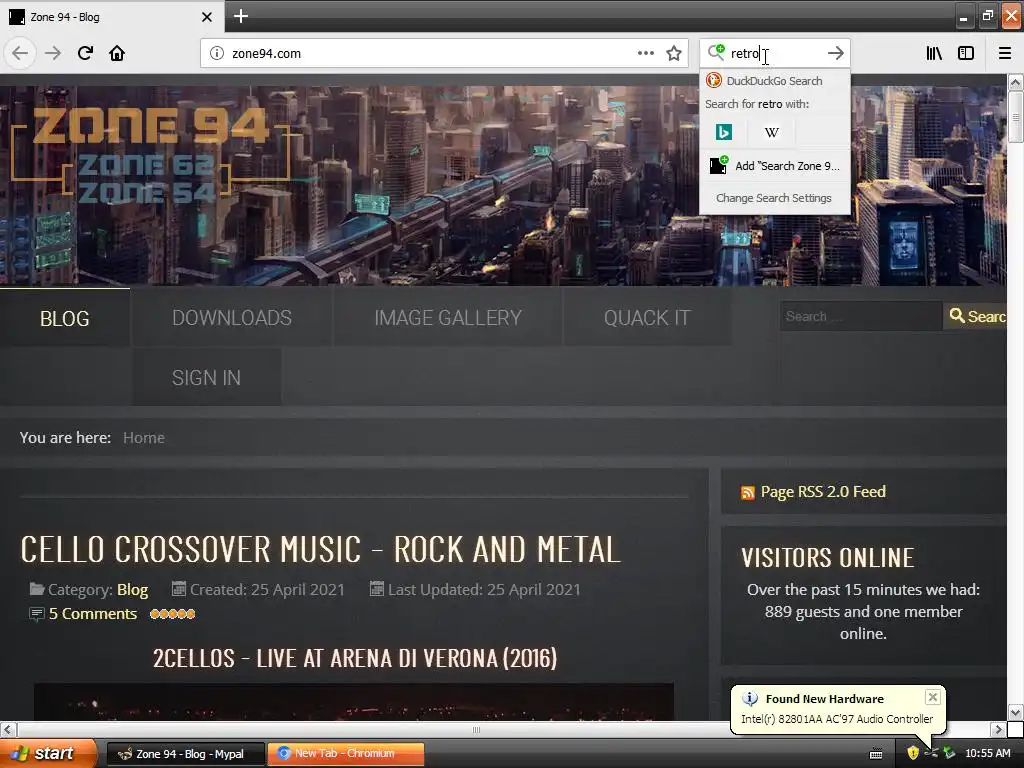The width and height of the screenshot is (1024, 768).
Task: Open the browser home page
Action: [117, 54]
